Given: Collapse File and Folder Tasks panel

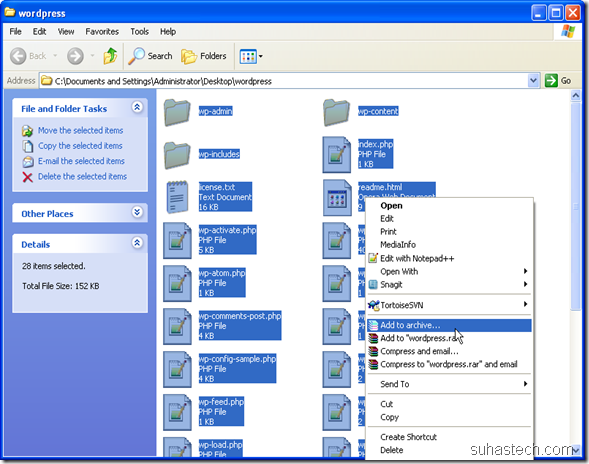Looking at the screenshot, I should (137, 107).
